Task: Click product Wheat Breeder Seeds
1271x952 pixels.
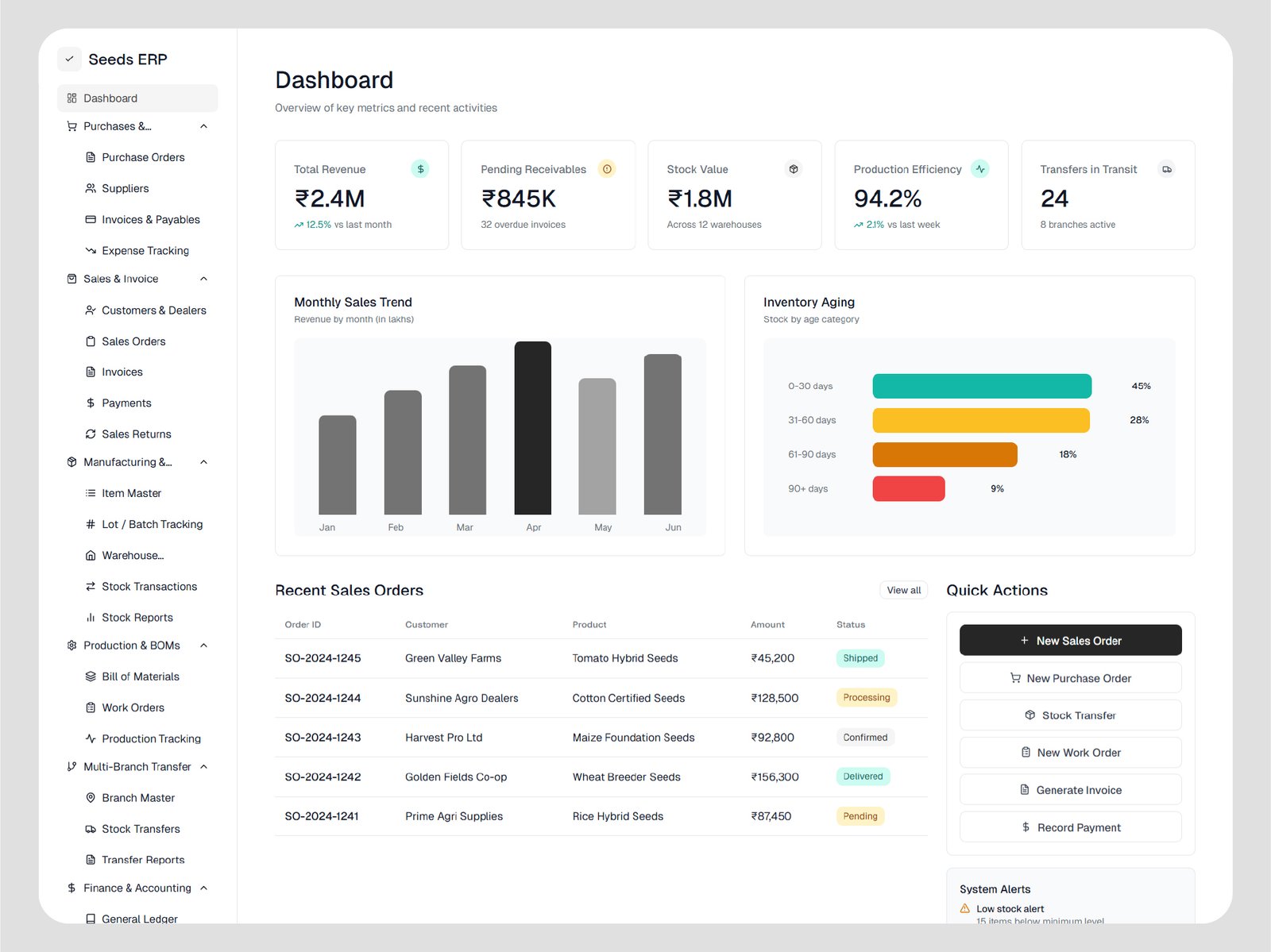Action: click(626, 777)
